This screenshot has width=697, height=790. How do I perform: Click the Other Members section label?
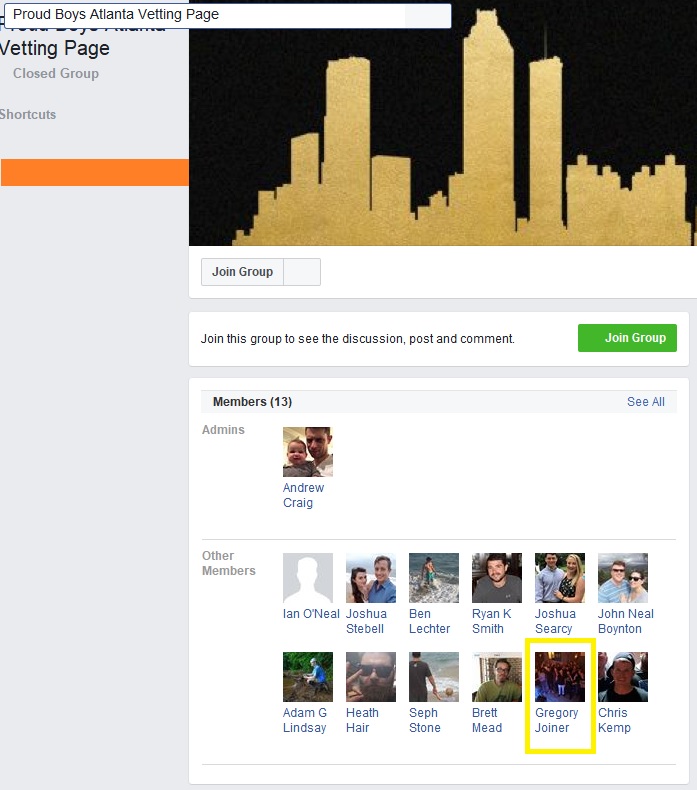point(229,563)
